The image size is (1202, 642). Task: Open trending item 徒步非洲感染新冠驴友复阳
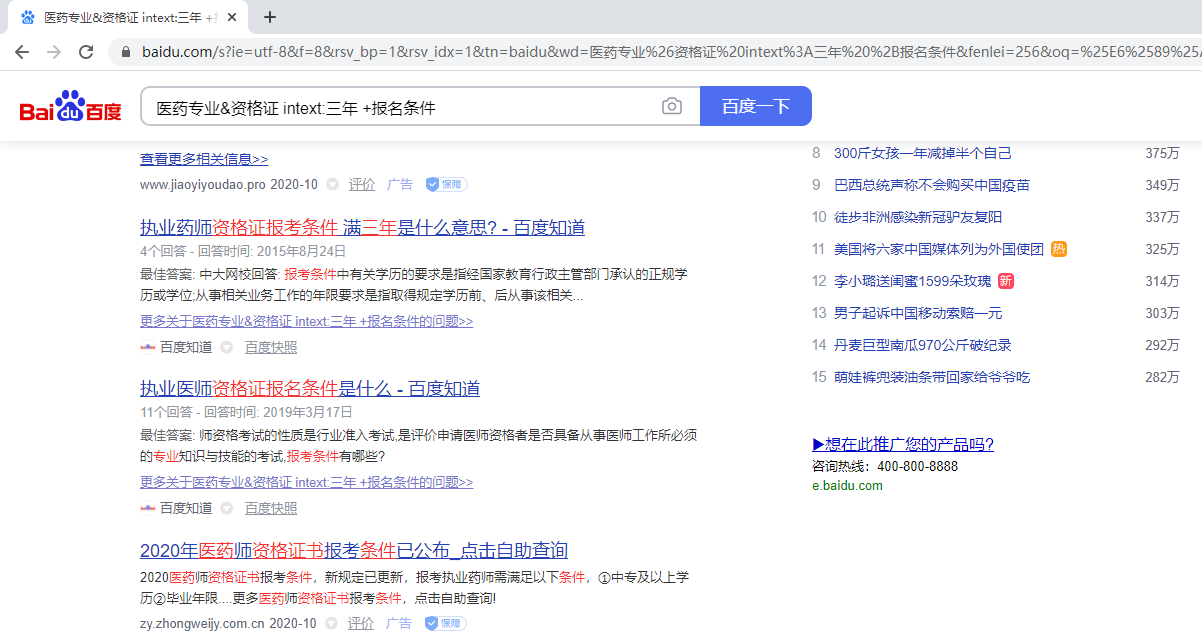(918, 217)
